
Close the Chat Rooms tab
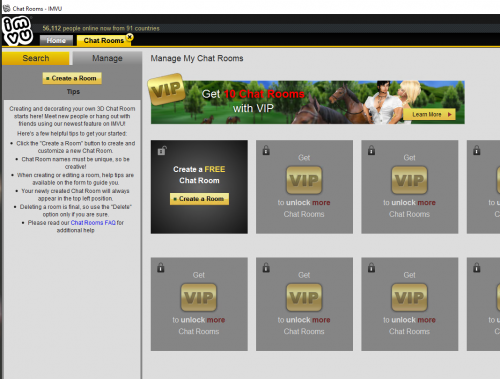point(130,37)
